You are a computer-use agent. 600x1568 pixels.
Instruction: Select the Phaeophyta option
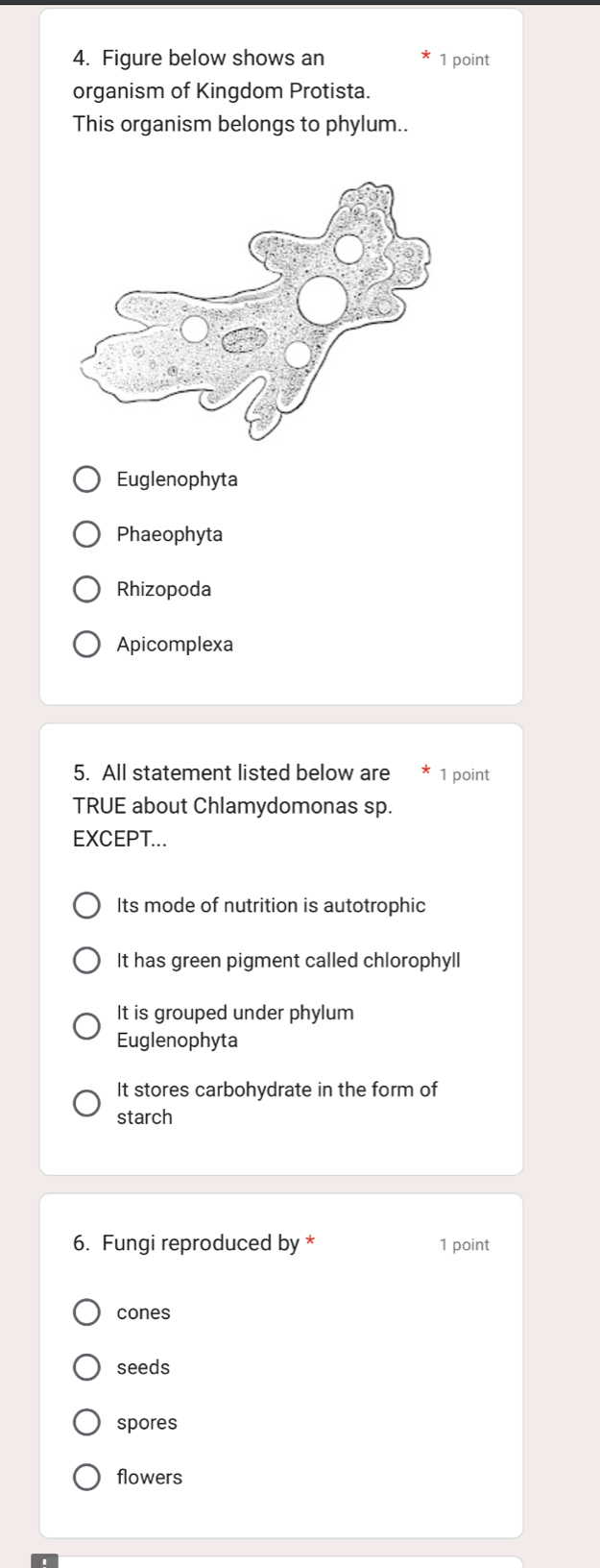[x=86, y=534]
